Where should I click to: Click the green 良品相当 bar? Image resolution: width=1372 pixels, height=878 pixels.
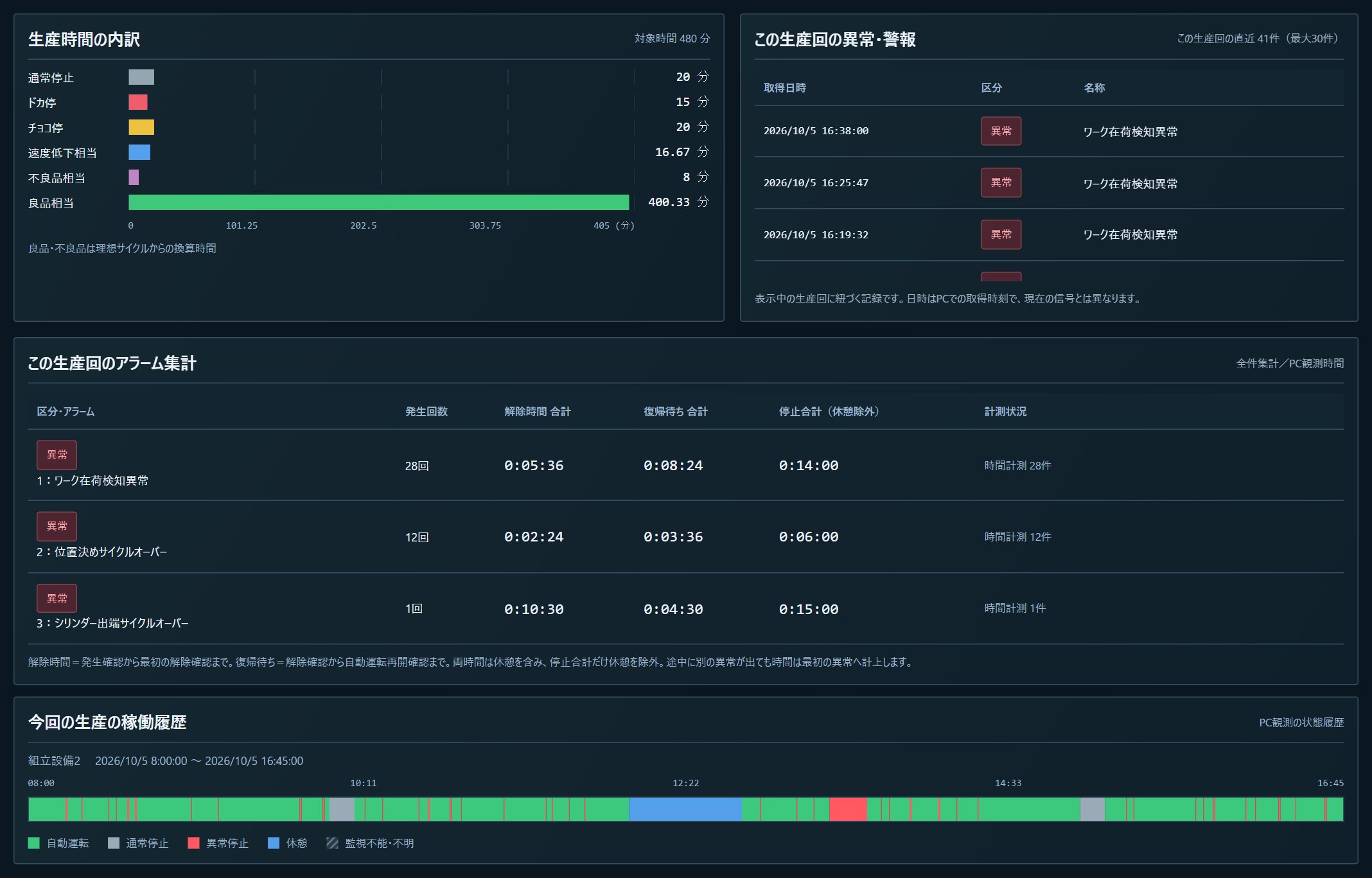pyautogui.click(x=379, y=202)
